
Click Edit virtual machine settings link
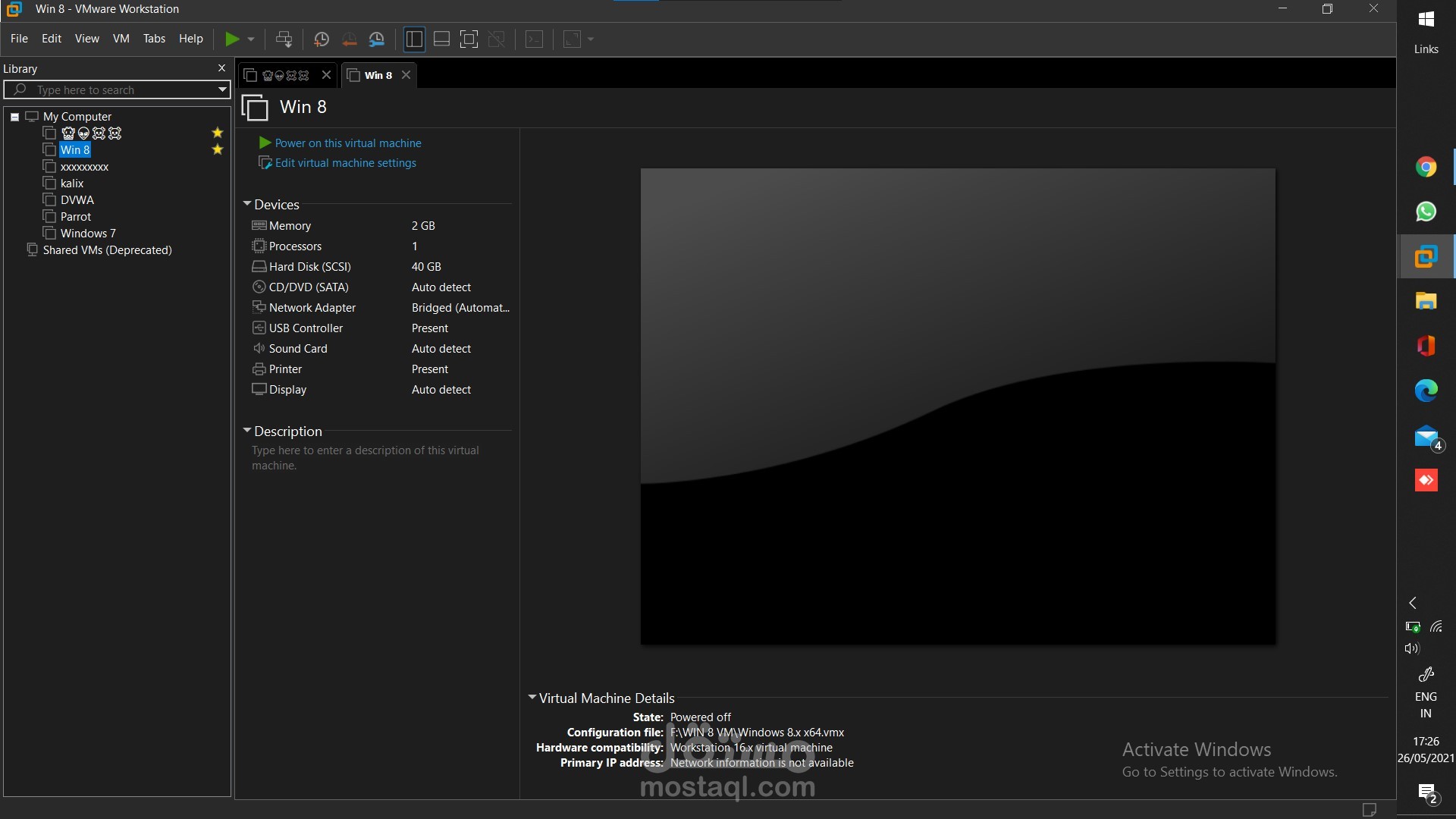[346, 163]
